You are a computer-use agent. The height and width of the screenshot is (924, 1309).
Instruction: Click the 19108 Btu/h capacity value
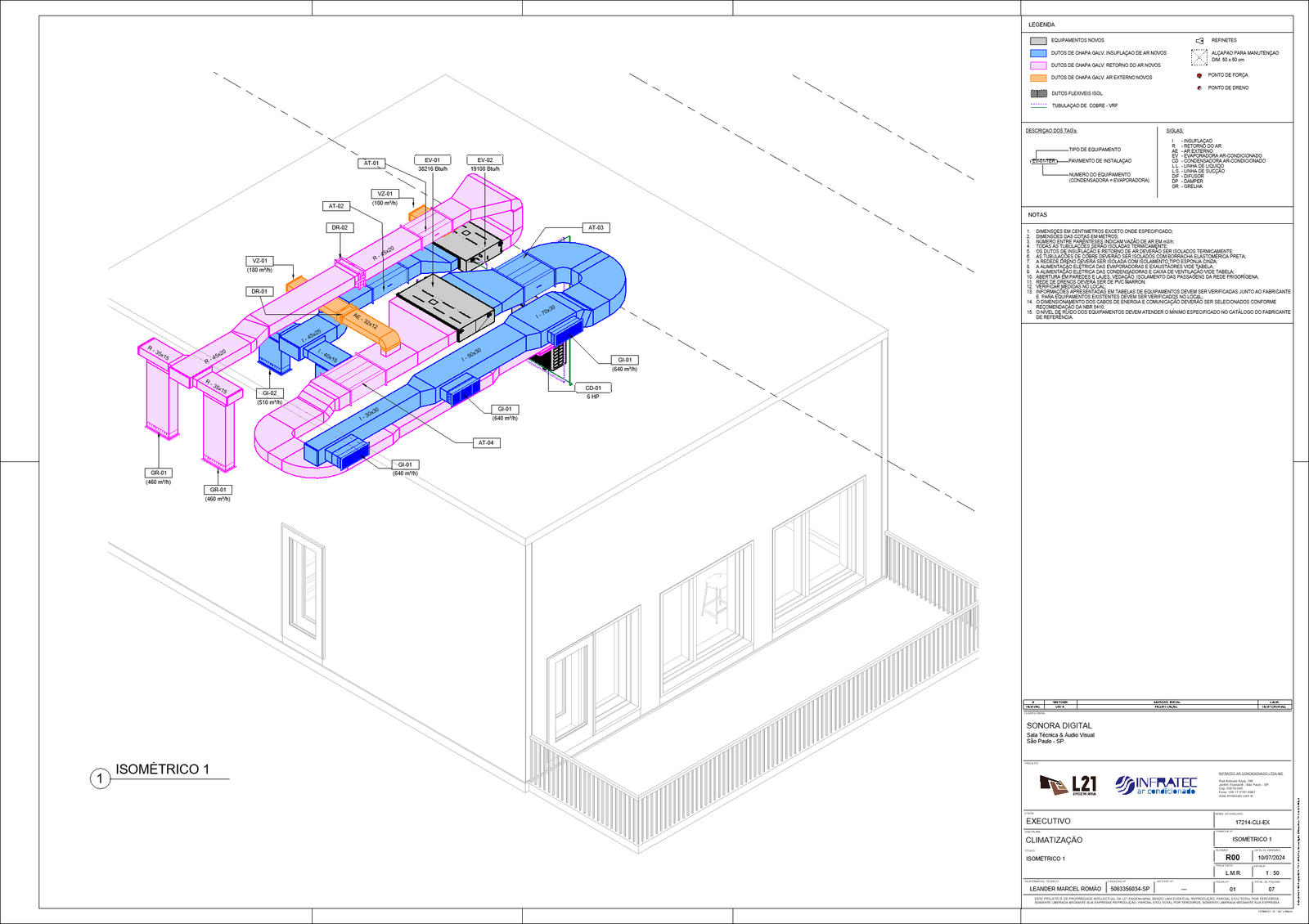tap(485, 169)
